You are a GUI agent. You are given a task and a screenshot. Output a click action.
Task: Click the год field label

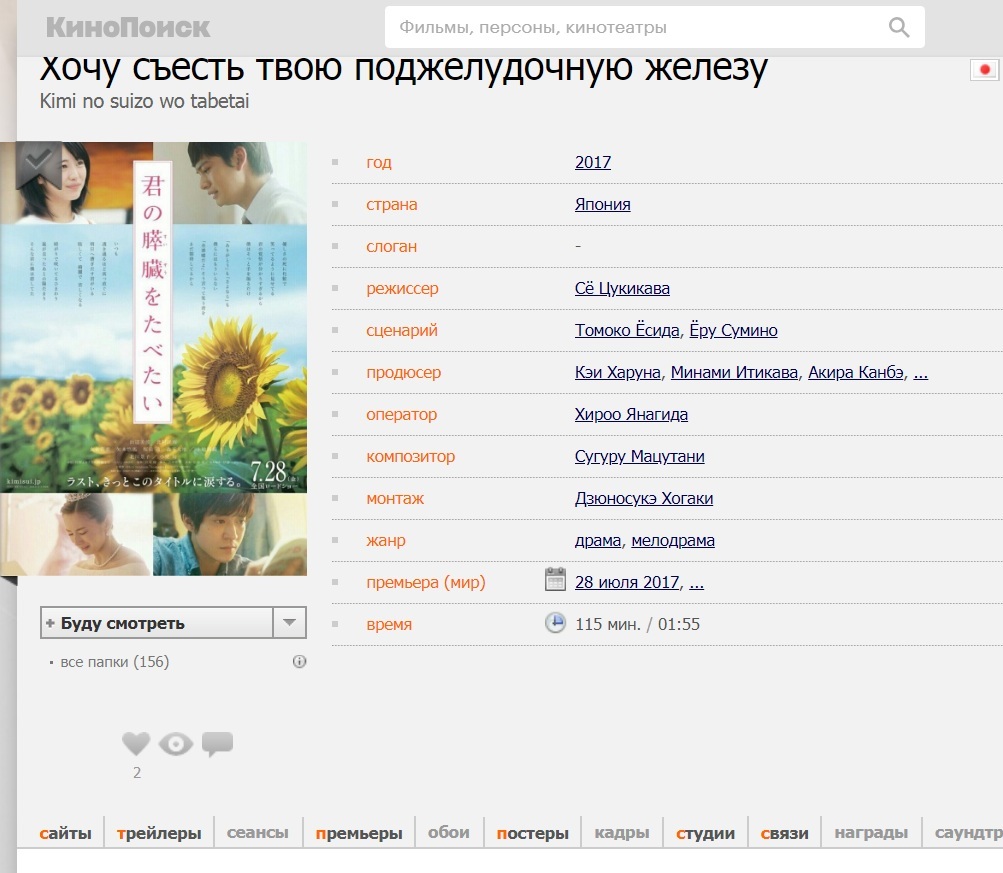tap(379, 162)
